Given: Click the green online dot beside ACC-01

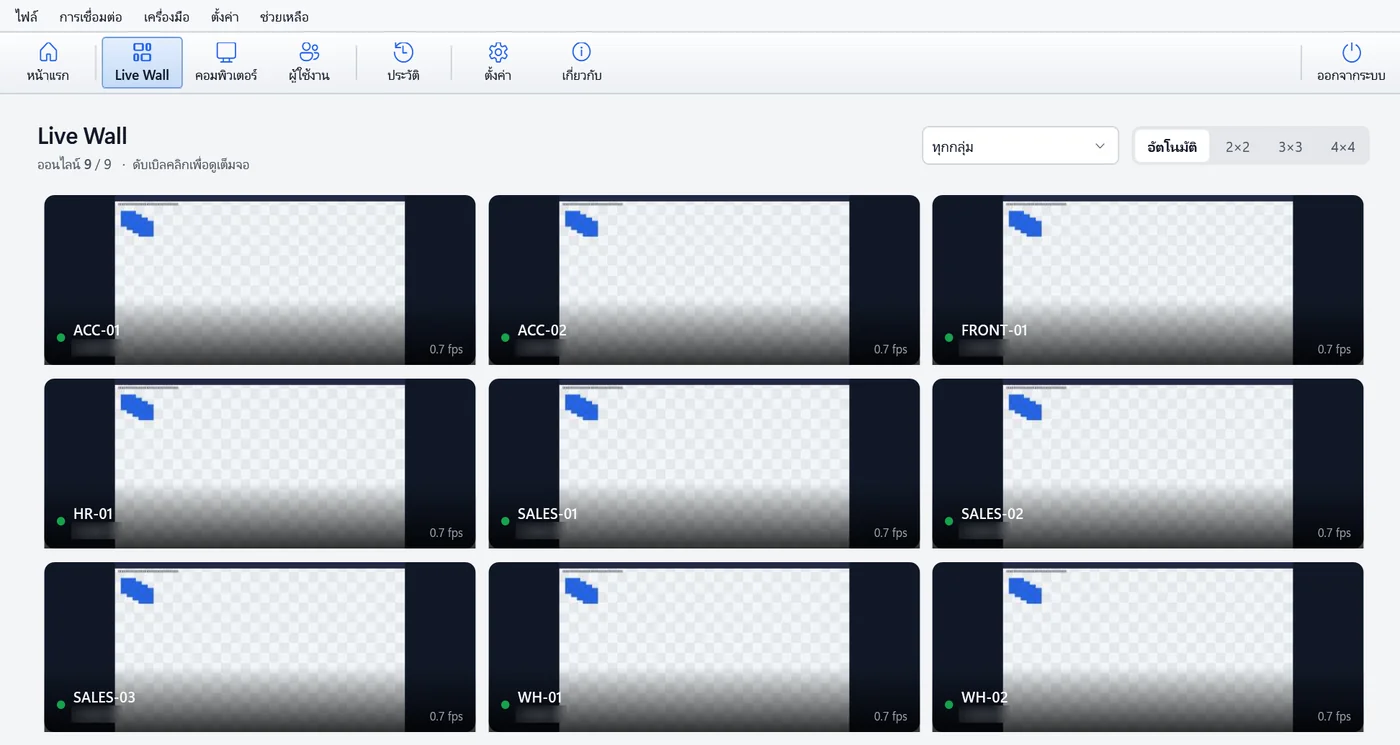Looking at the screenshot, I should click(61, 337).
